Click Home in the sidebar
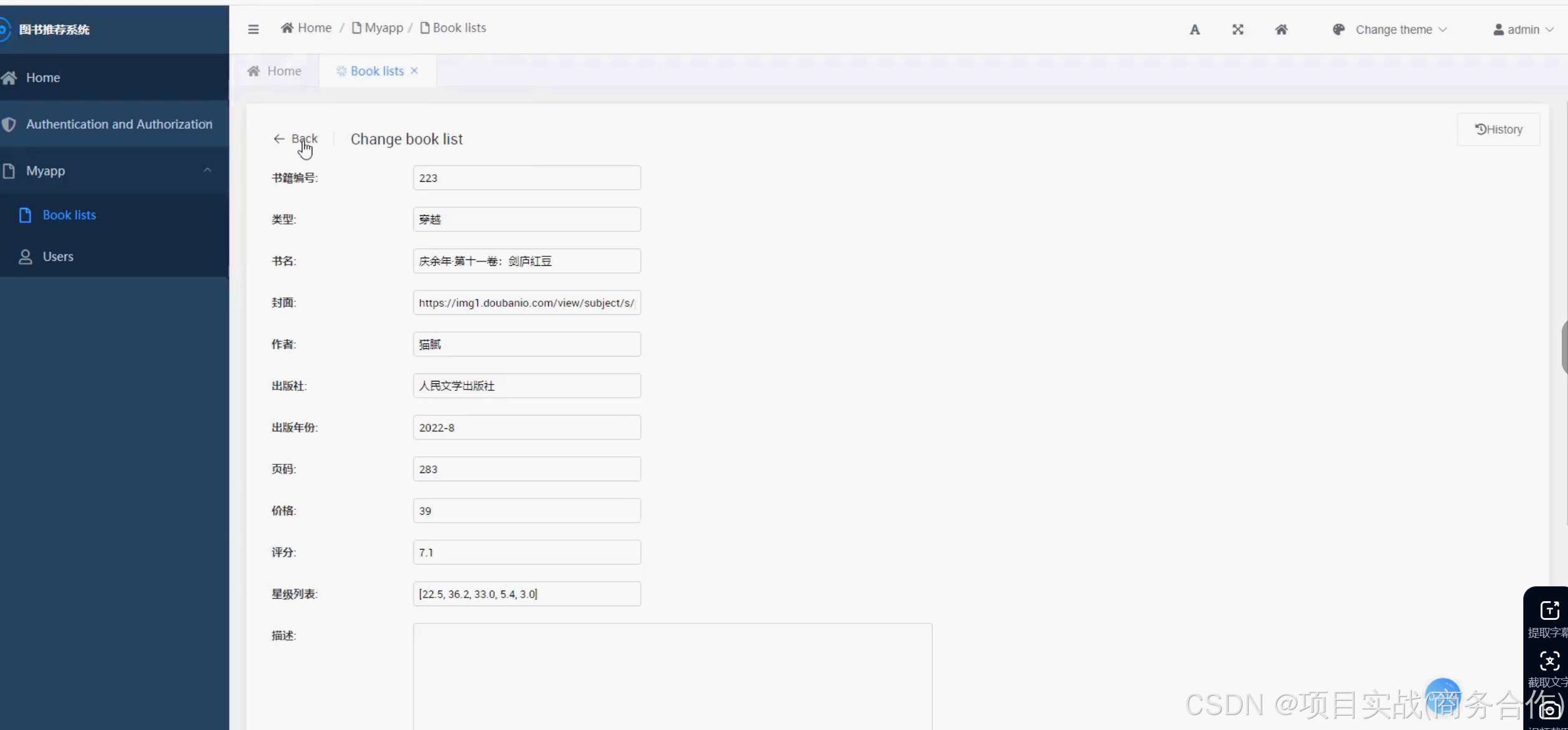 click(x=43, y=78)
